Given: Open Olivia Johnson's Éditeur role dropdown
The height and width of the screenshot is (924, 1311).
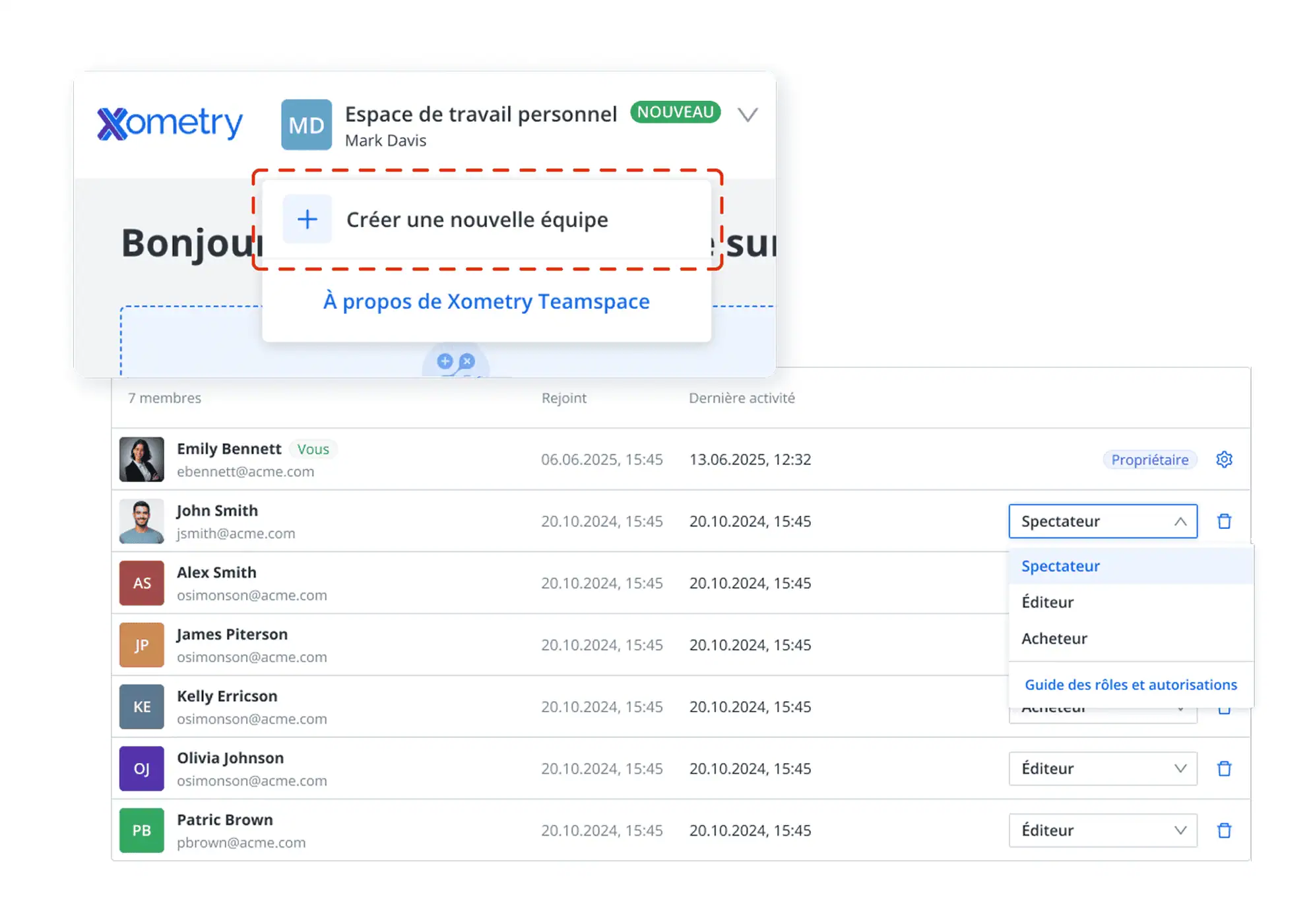Looking at the screenshot, I should (1103, 768).
